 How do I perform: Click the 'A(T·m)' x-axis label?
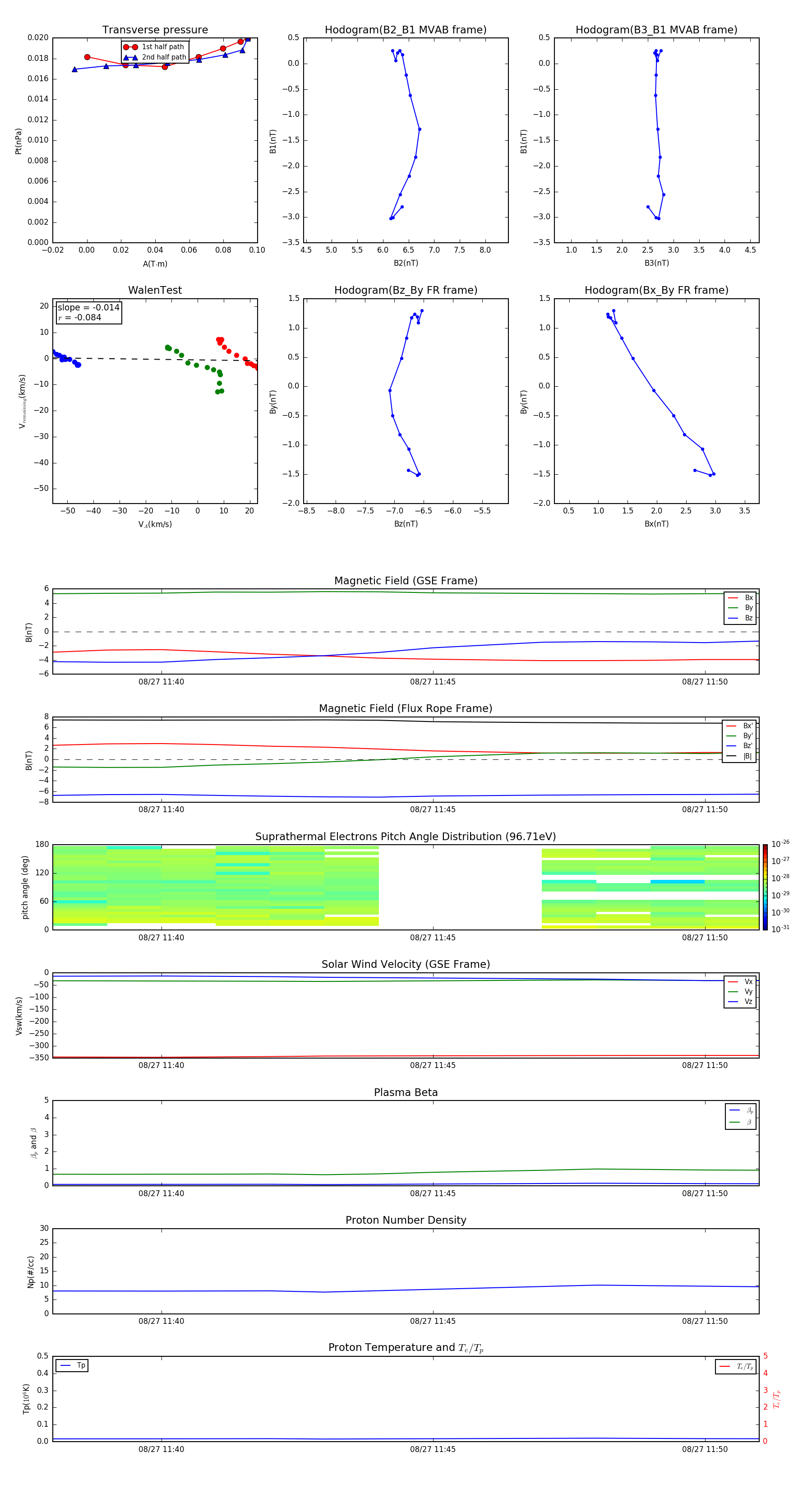tap(155, 264)
